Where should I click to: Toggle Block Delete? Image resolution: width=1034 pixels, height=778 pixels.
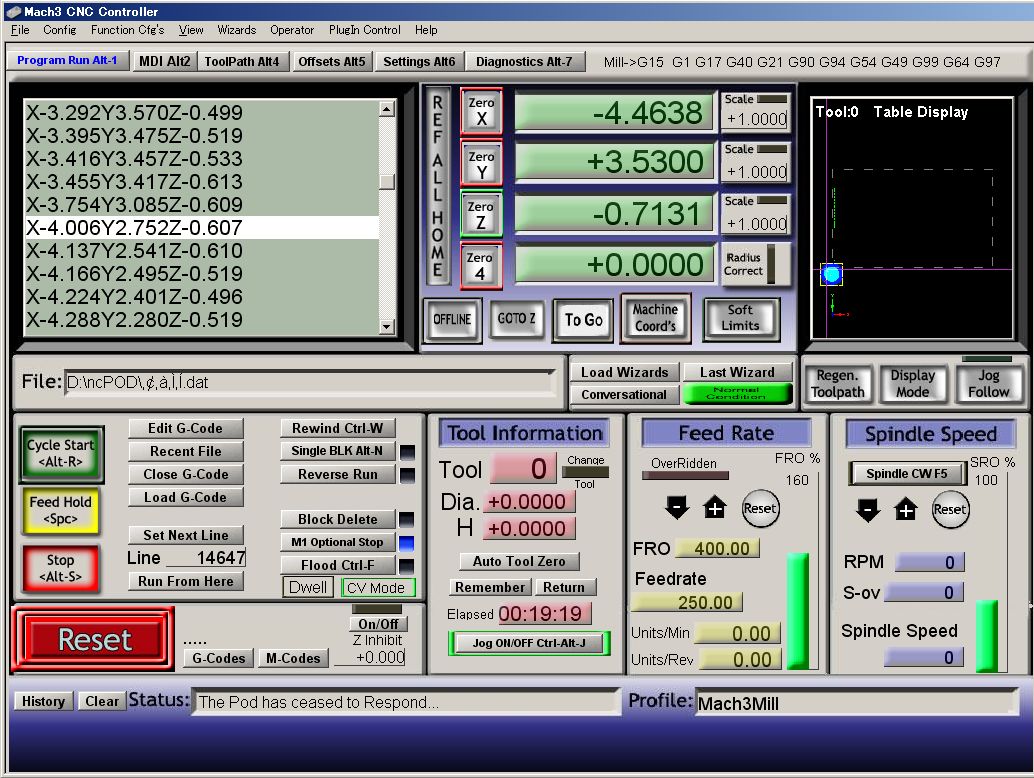[x=337, y=519]
